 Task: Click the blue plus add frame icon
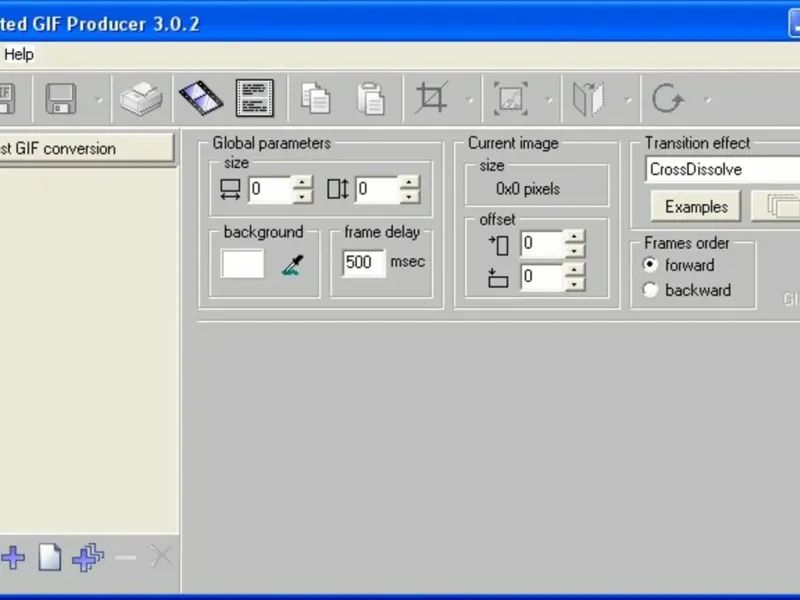coord(13,557)
